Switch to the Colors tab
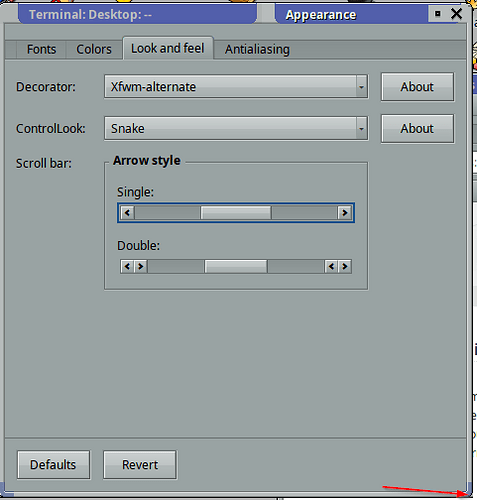Viewport: 477px width, 500px height. [x=94, y=49]
